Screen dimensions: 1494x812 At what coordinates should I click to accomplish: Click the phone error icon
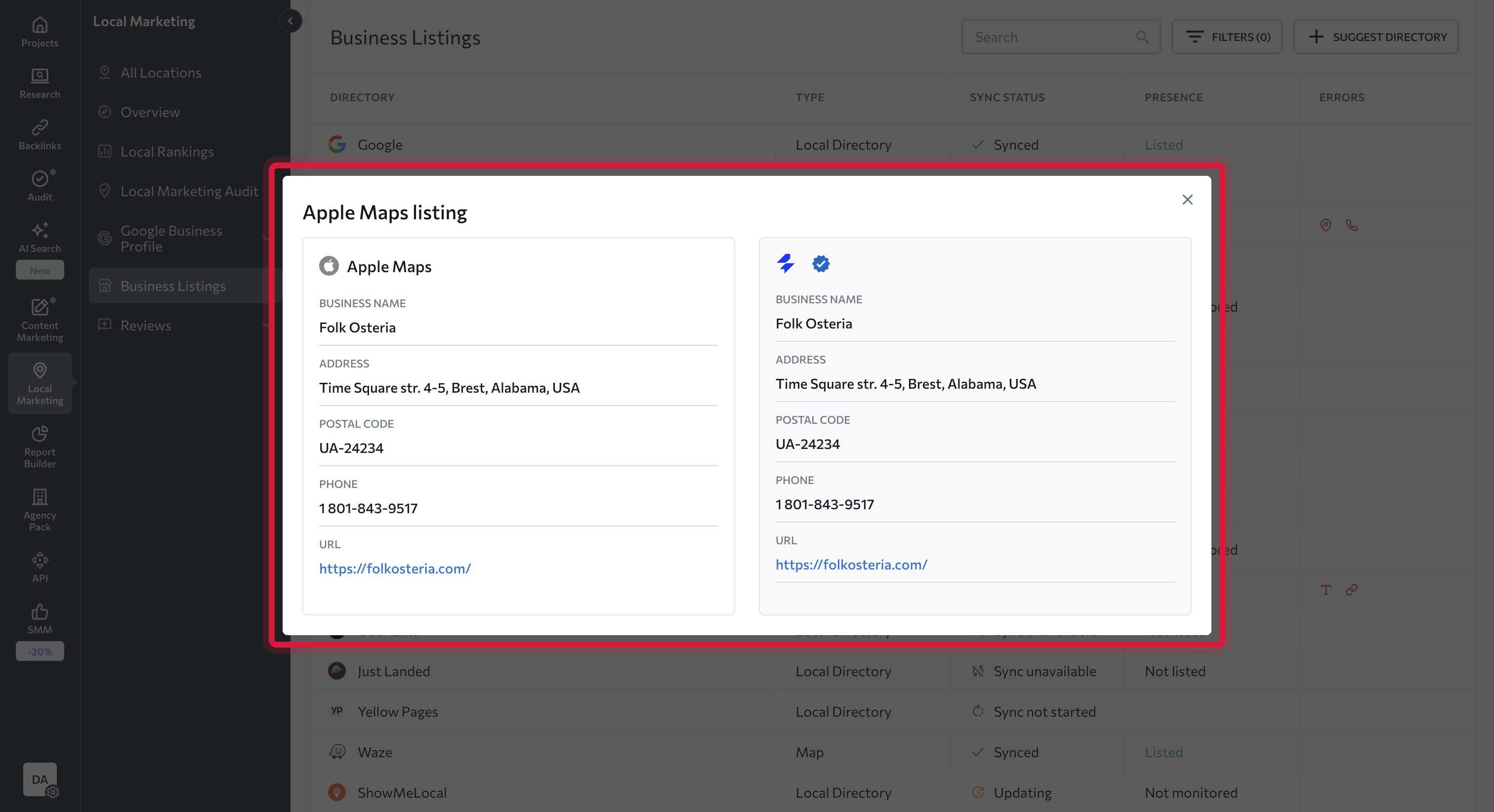point(1351,225)
